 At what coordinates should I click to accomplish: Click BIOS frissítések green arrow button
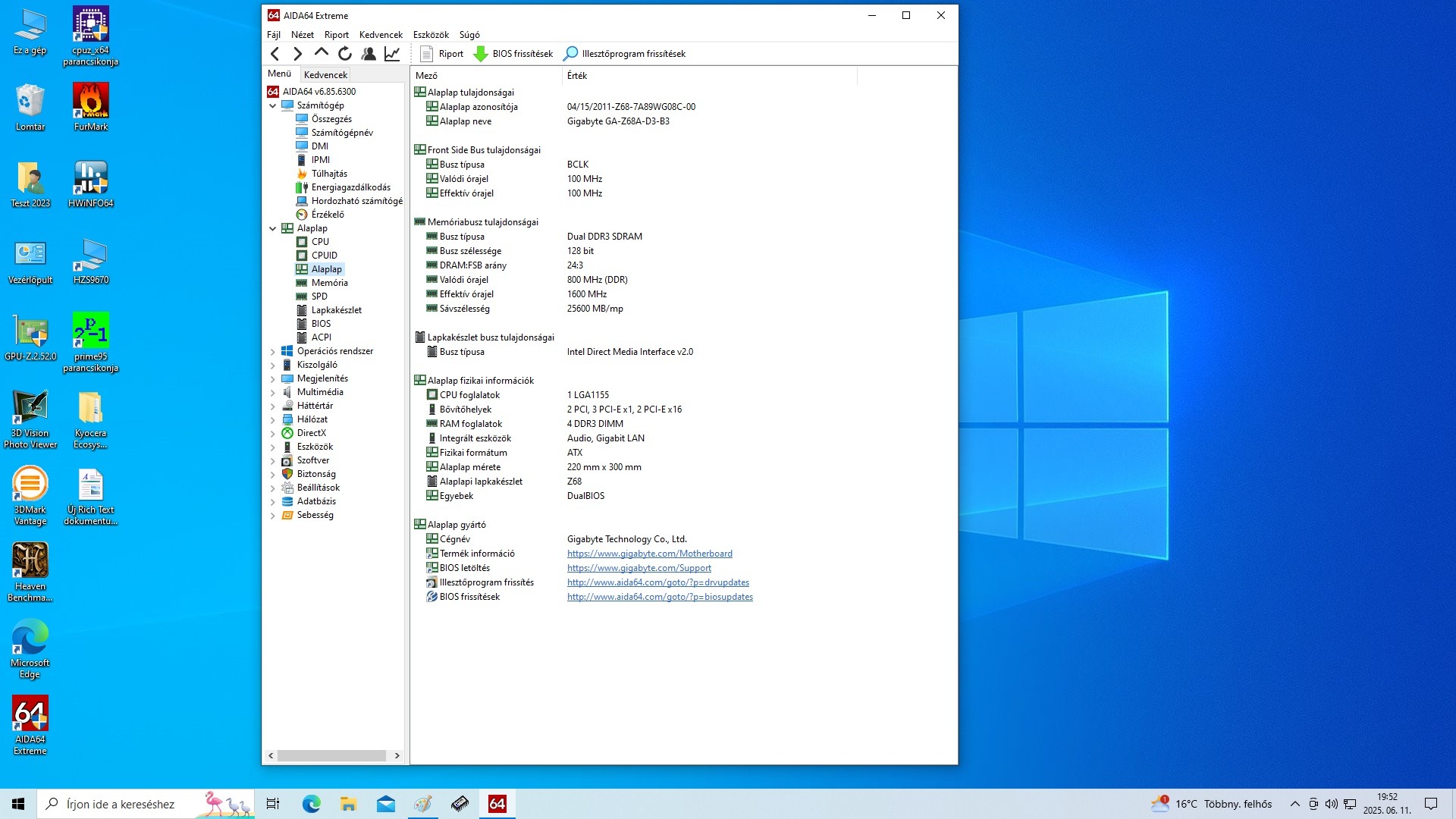[x=513, y=54]
